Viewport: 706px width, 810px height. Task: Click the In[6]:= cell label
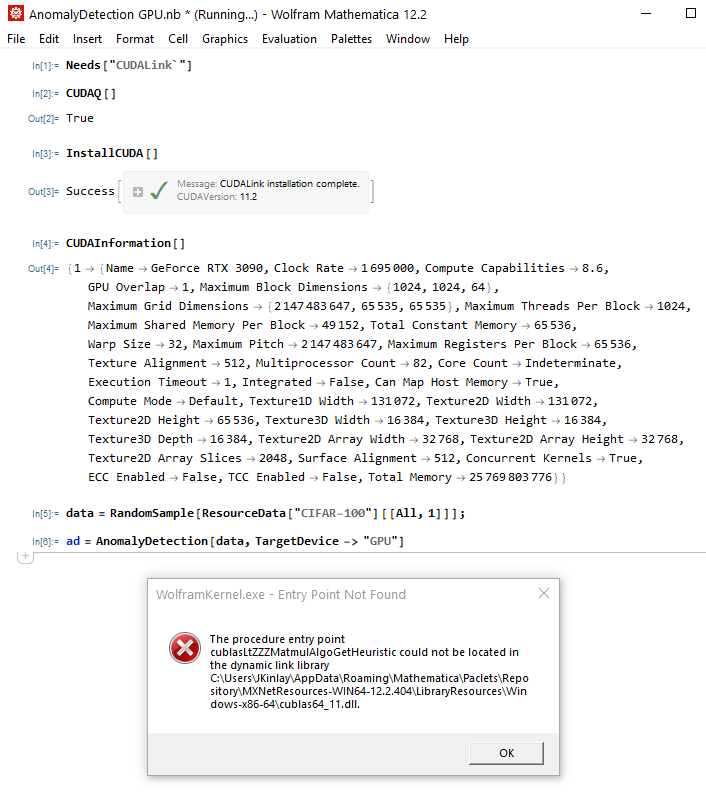45,542
